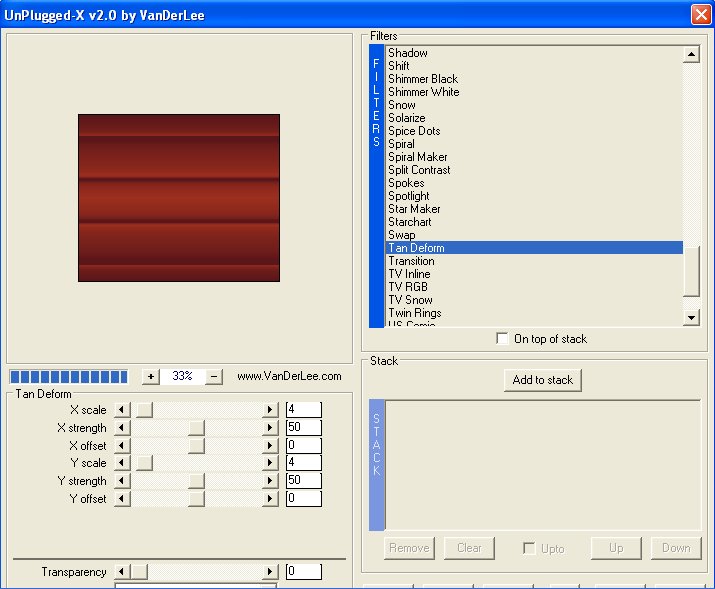Select the Spokes filter
715x589 pixels.
(534, 183)
